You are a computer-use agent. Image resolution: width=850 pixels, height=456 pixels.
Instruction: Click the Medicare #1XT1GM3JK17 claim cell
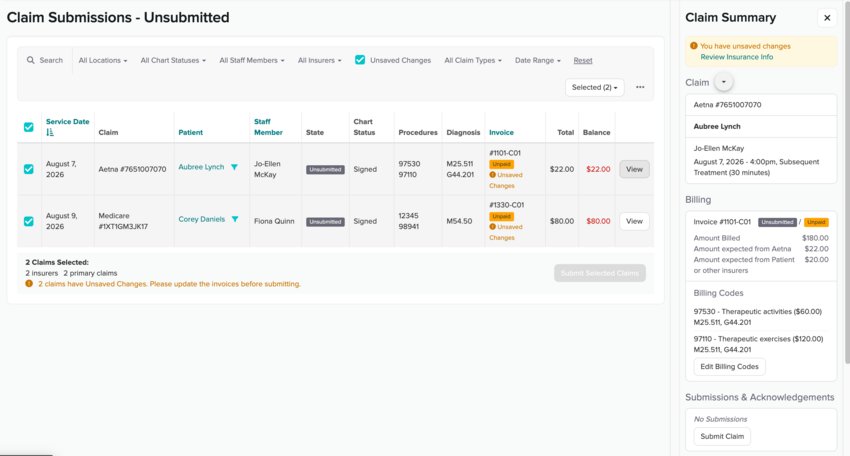pyautogui.click(x=123, y=221)
